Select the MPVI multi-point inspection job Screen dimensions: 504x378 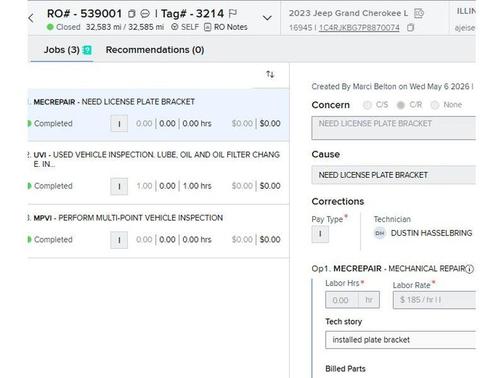click(158, 231)
